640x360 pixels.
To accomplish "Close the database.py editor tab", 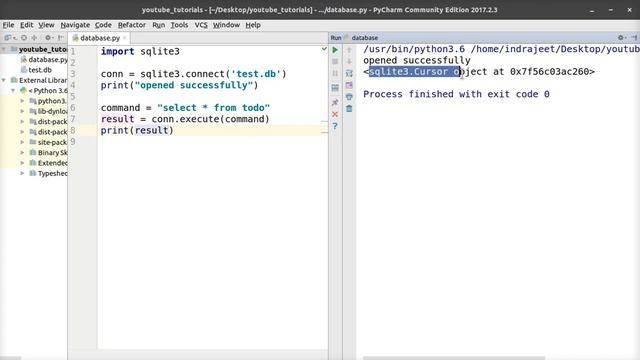I will [x=124, y=38].
